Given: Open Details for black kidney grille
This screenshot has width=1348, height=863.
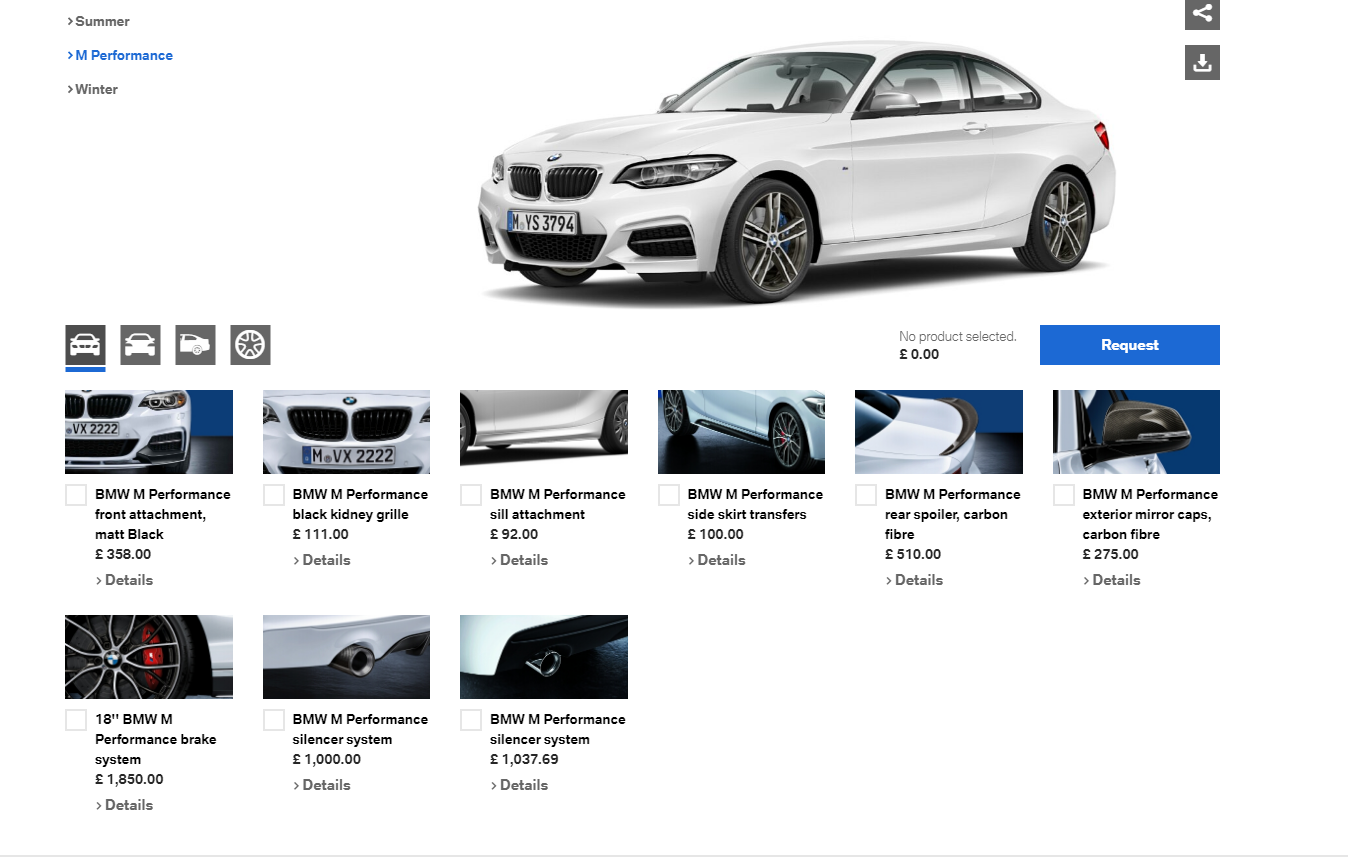Looking at the screenshot, I should (322, 560).
